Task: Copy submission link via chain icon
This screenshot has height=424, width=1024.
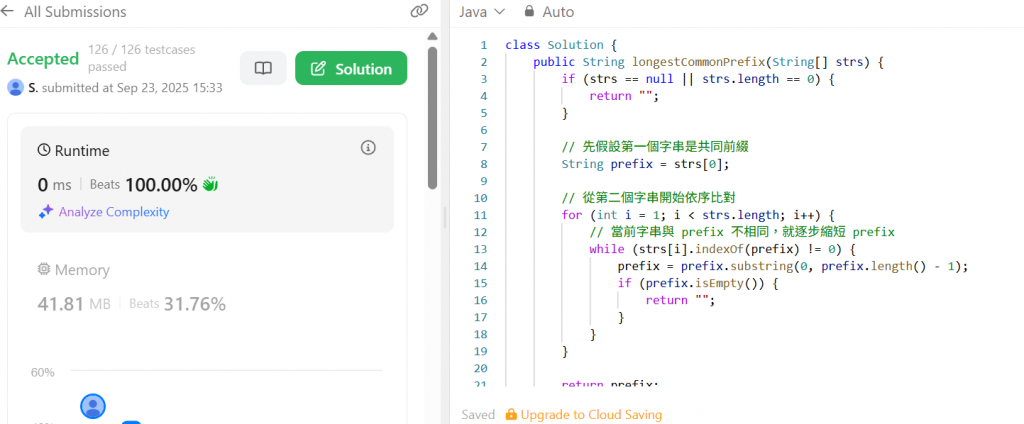Action: (x=419, y=11)
